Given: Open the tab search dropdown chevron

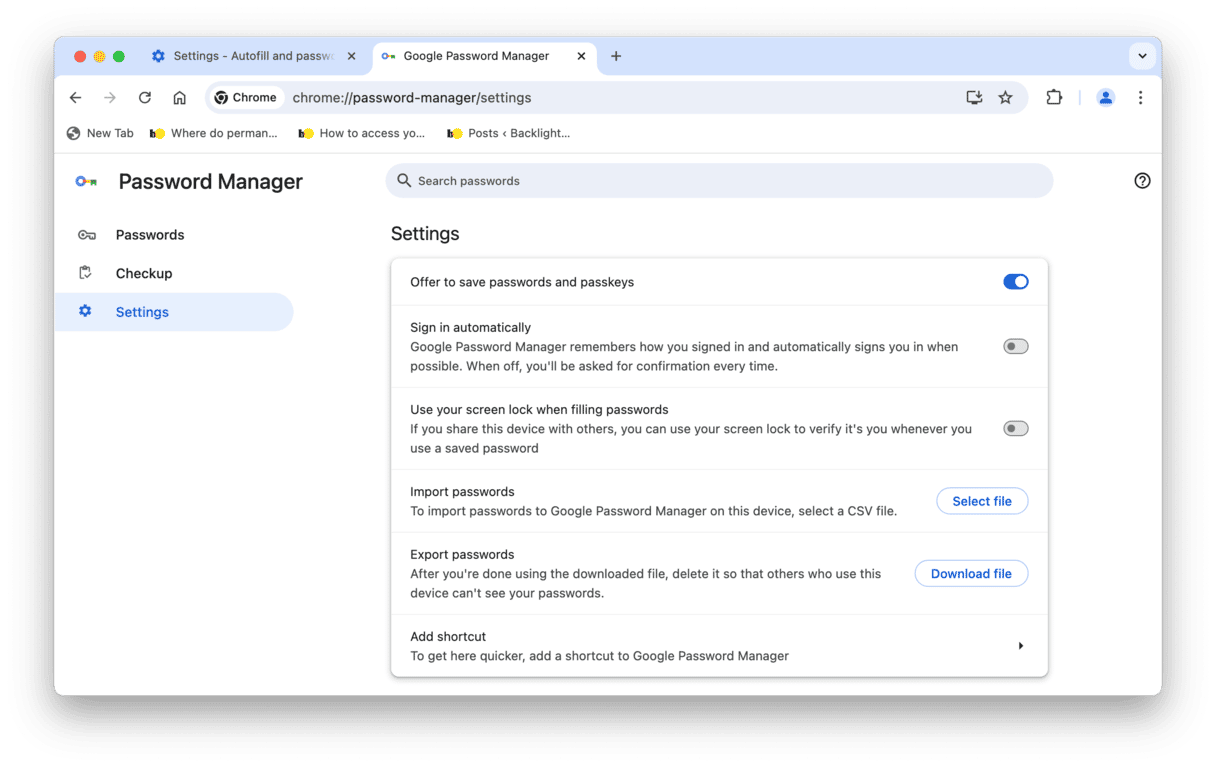Looking at the screenshot, I should [x=1142, y=56].
